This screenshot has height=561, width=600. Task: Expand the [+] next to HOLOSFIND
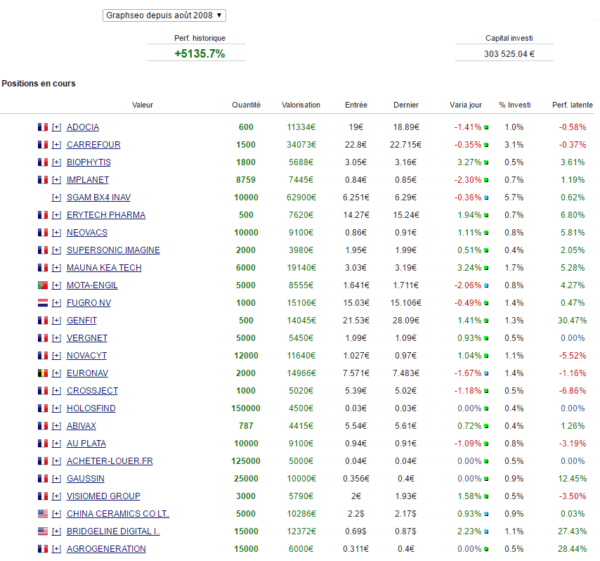pos(57,408)
